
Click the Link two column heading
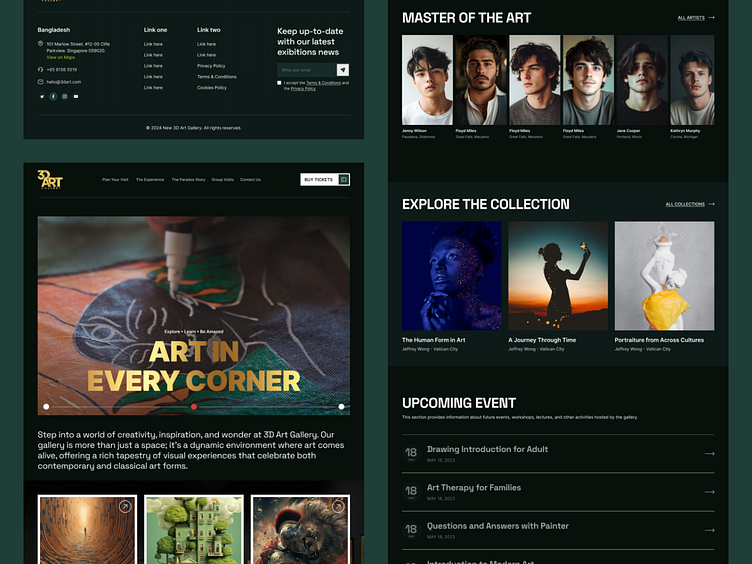[209, 30]
